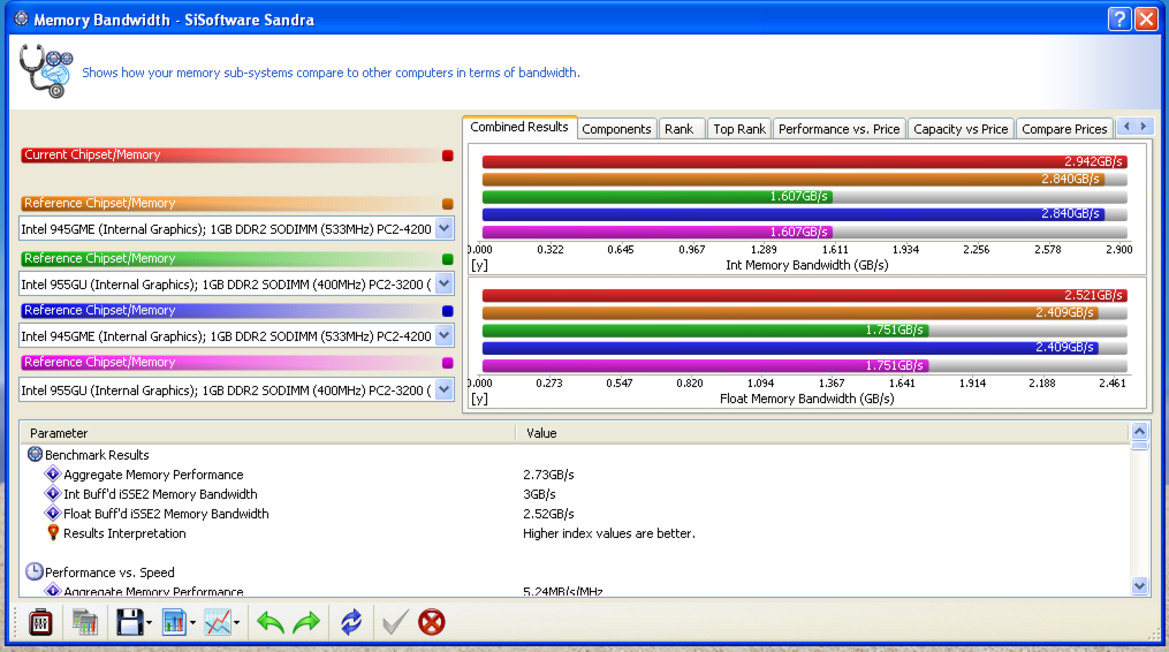
Task: Click the blue refresh arrows icon
Action: (x=351, y=621)
